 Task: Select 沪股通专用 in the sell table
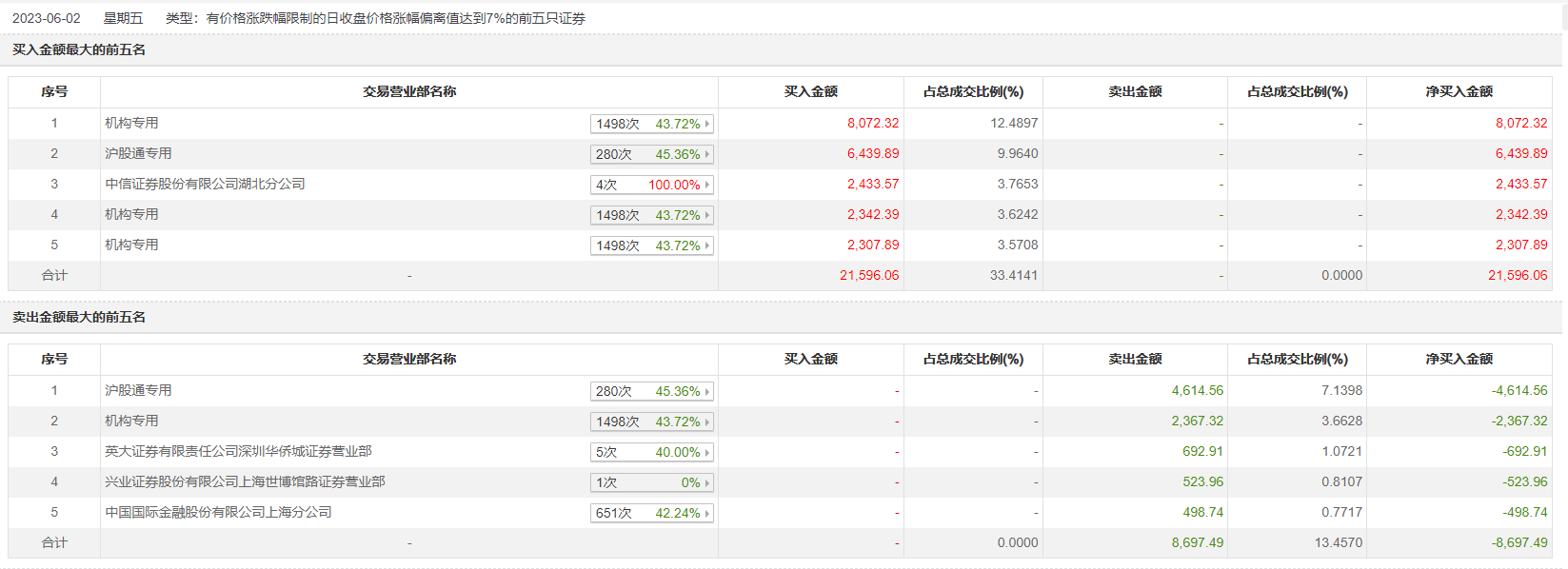[x=138, y=390]
